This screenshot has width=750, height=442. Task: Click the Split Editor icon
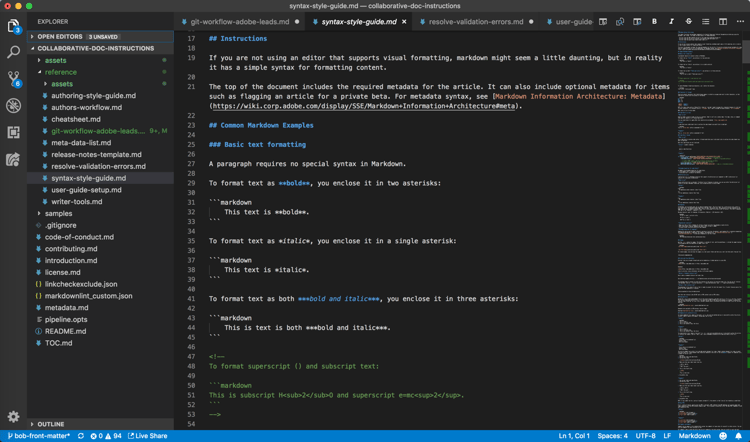pyautogui.click(x=723, y=21)
